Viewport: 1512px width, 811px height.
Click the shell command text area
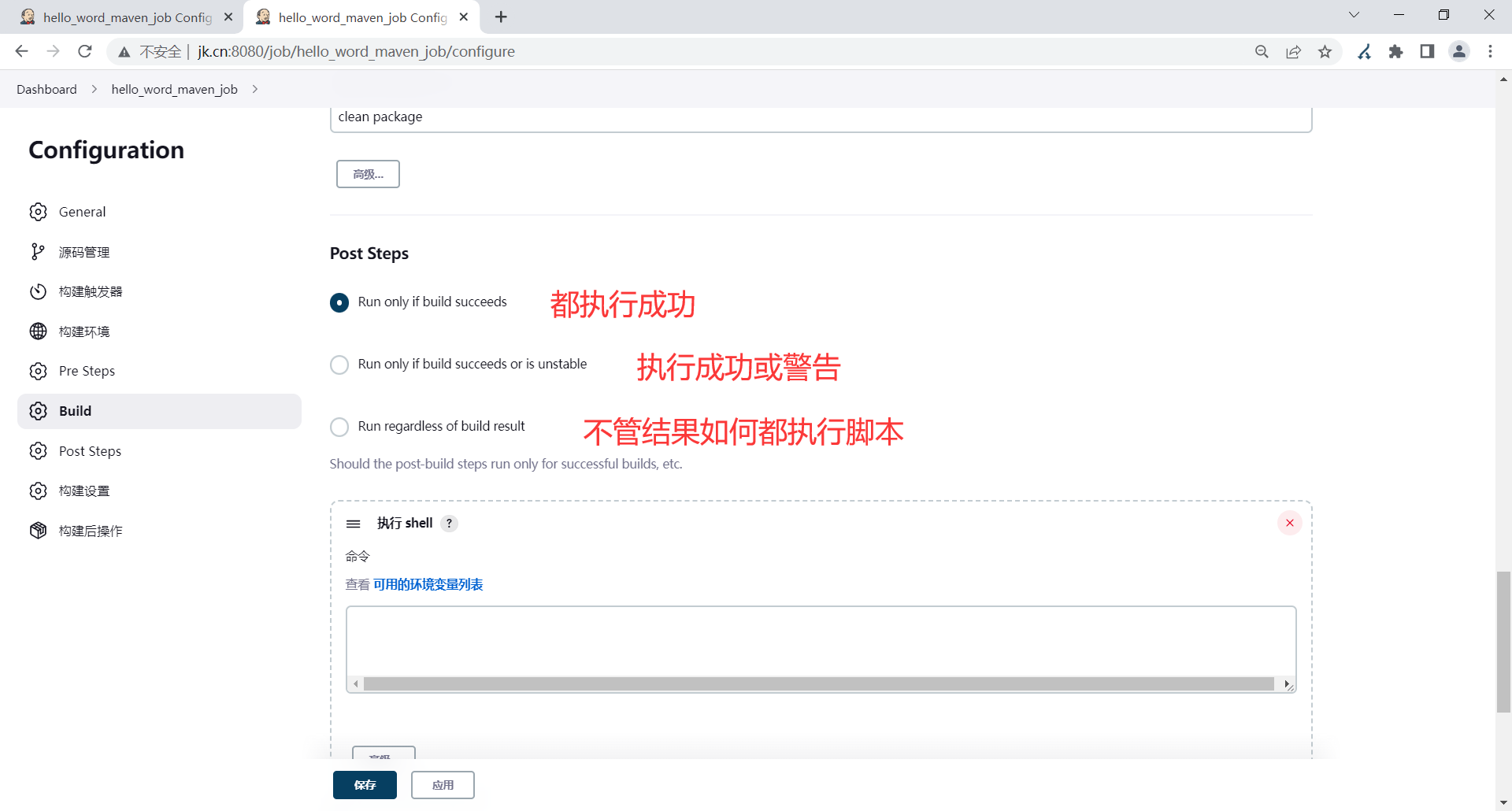coord(821,642)
